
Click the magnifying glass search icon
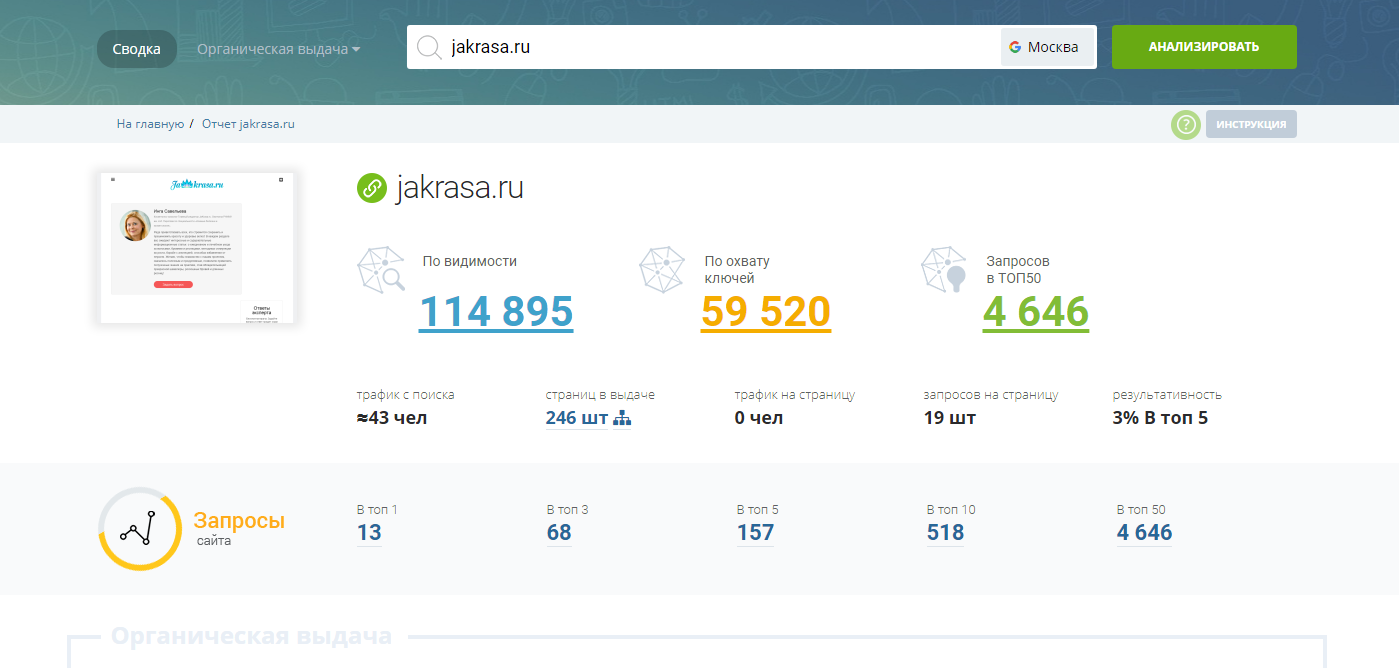[429, 47]
